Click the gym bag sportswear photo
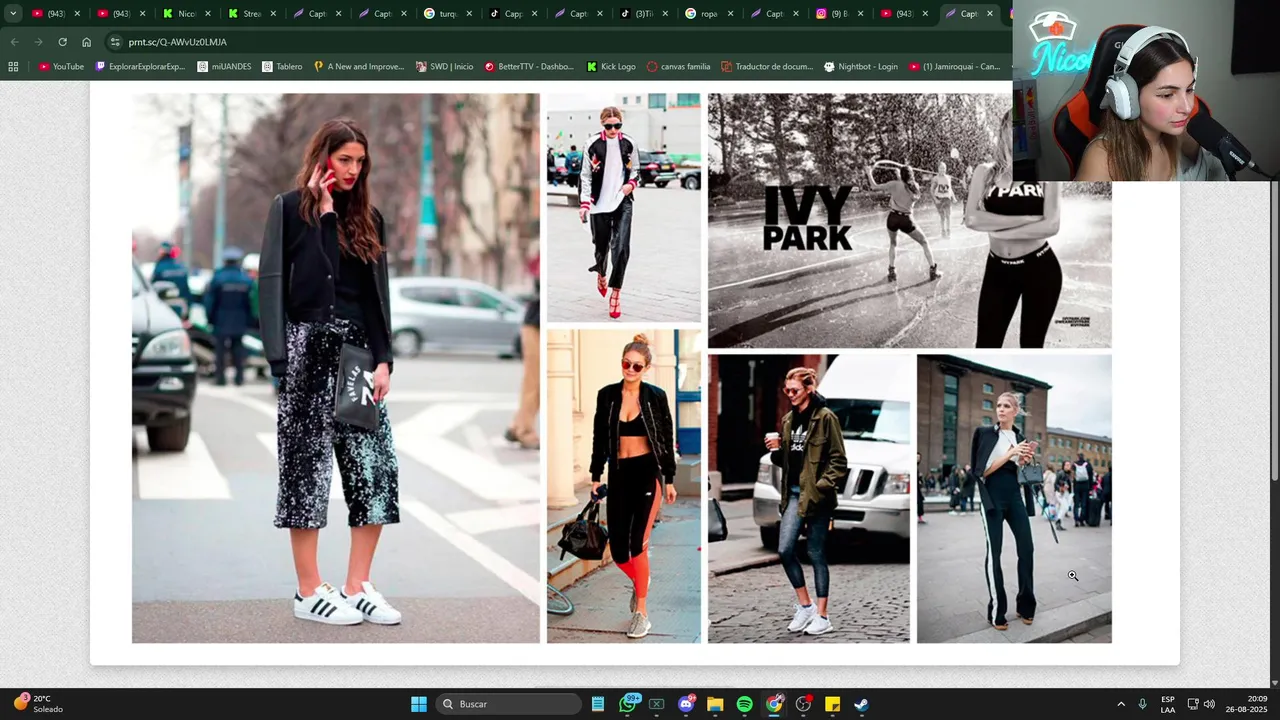Image resolution: width=1280 pixels, height=720 pixels. click(624, 486)
